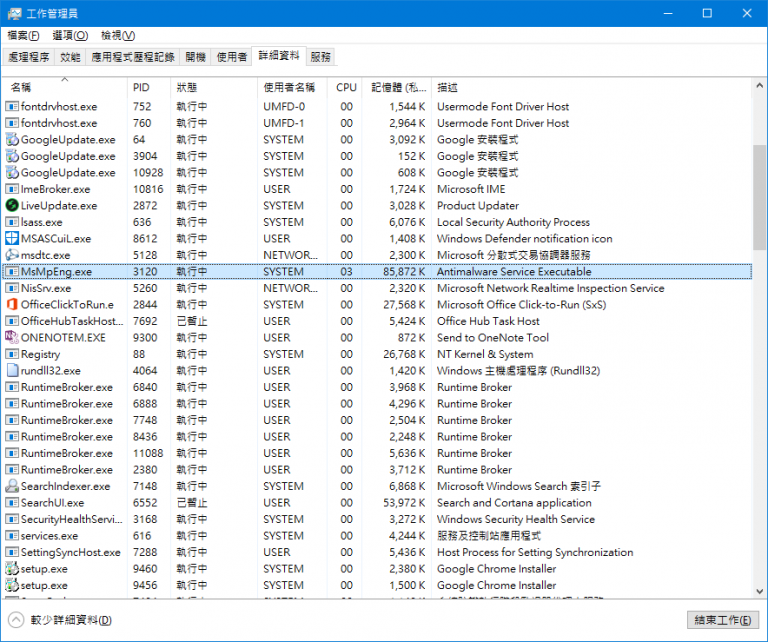Click the setup.exe icon for PID 9460
Image resolution: width=768 pixels, height=642 pixels.
coord(12,569)
